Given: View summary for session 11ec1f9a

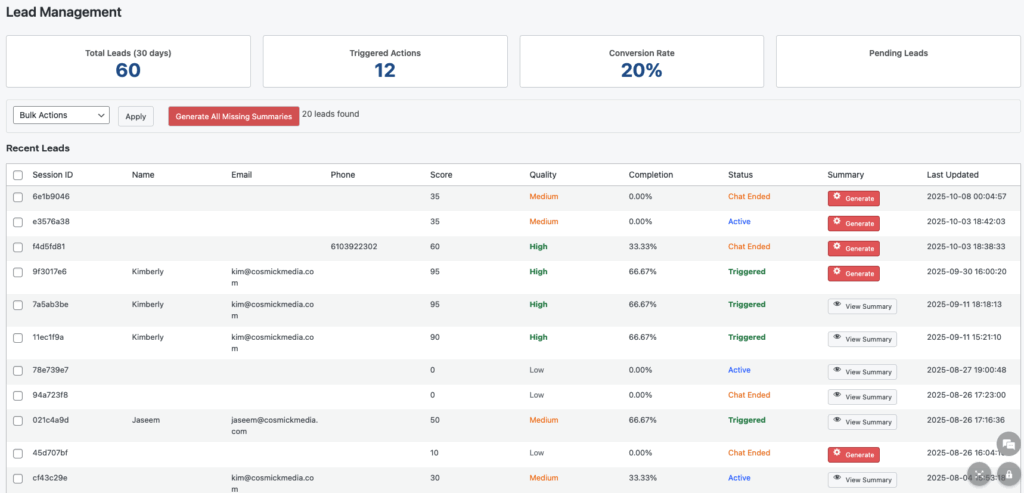Looking at the screenshot, I should (862, 339).
